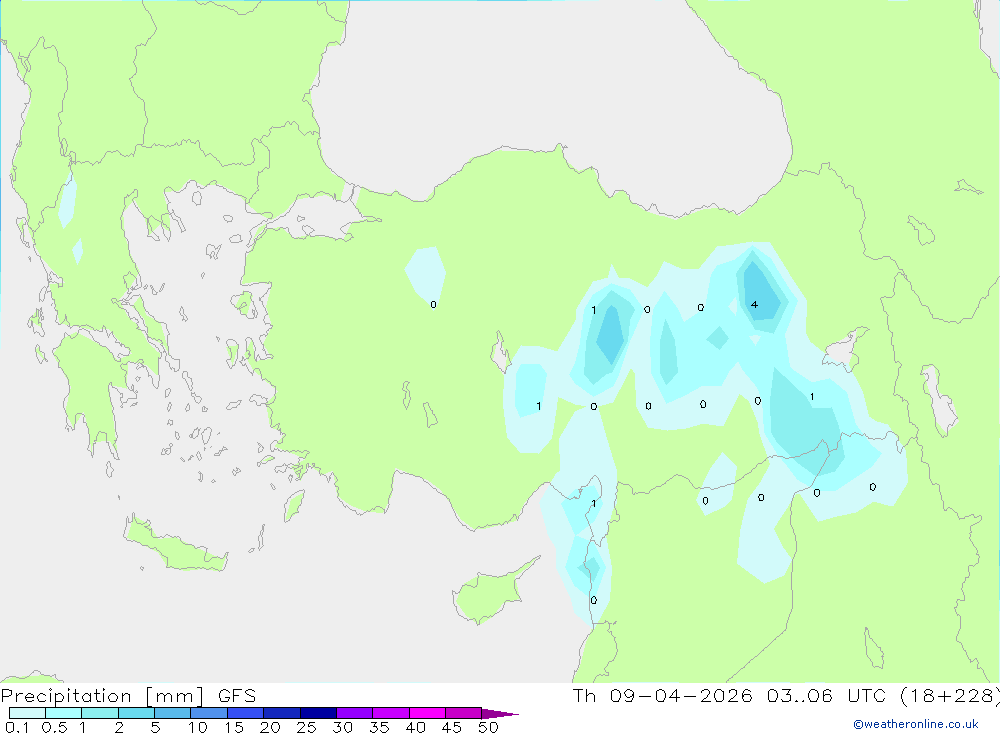Click the 5–10 mm legend color swatch
1000x733 pixels.
(x=173, y=713)
